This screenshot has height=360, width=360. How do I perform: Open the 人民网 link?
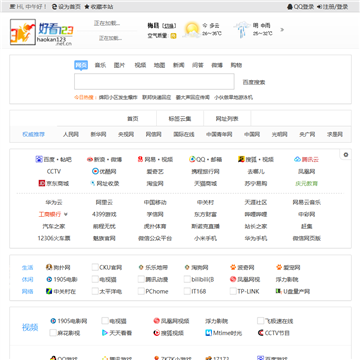(71, 135)
